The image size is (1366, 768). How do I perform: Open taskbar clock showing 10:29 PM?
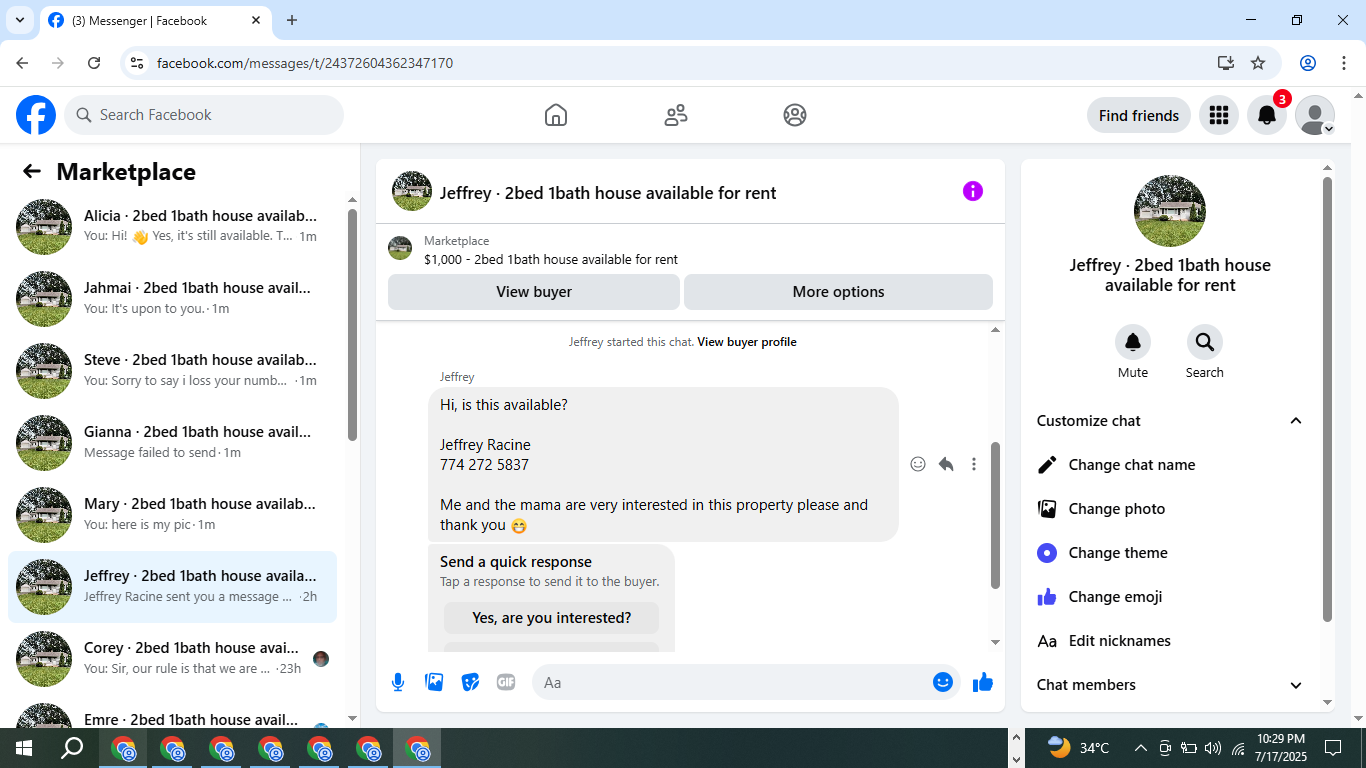pyautogui.click(x=1280, y=748)
